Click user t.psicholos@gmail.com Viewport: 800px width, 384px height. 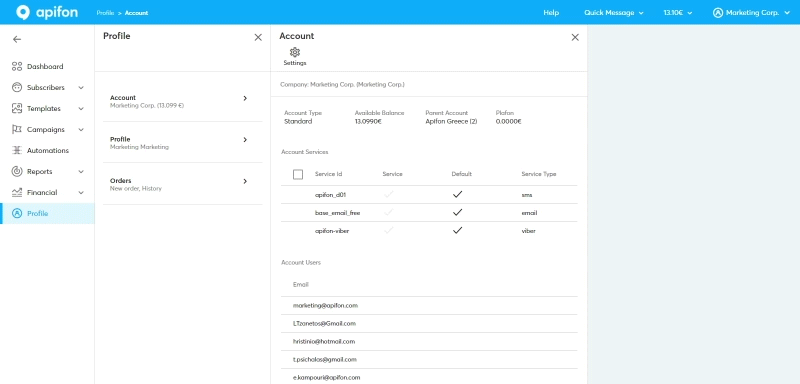[x=324, y=359]
